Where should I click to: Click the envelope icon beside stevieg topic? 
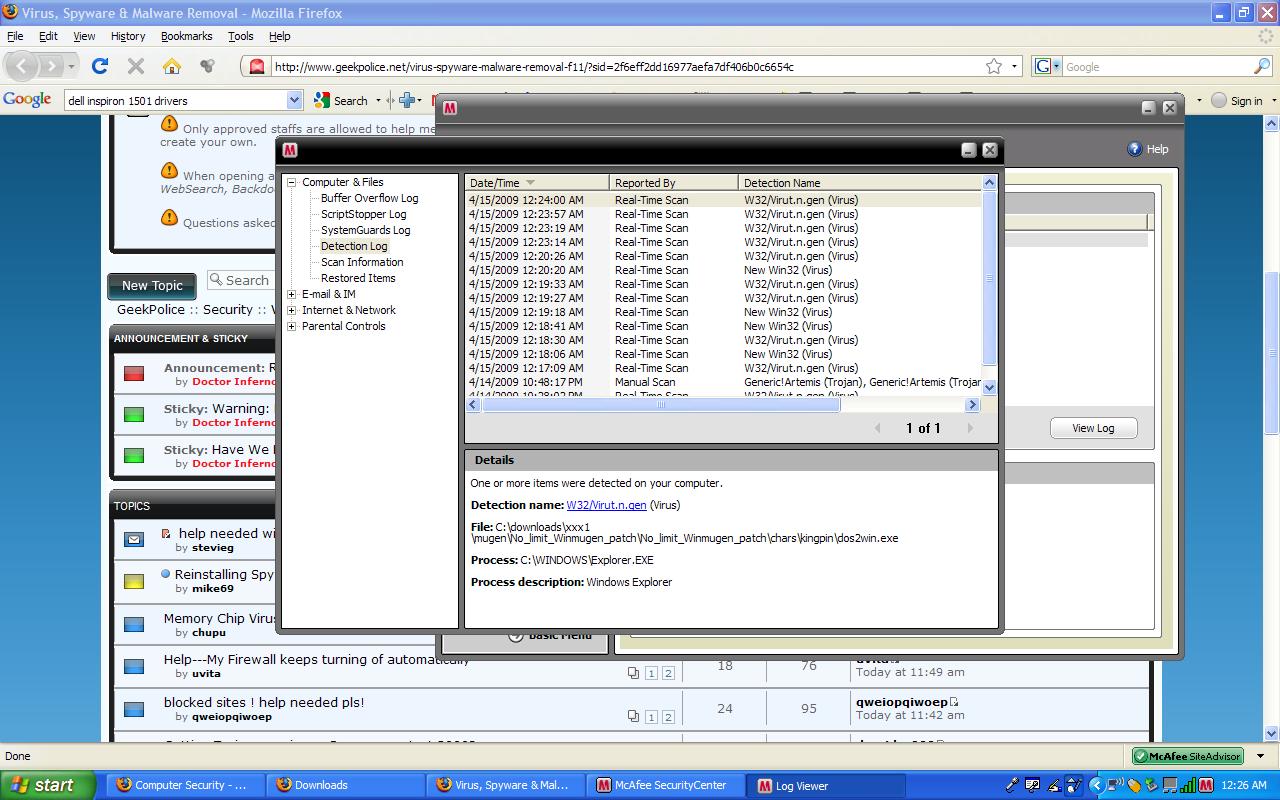(134, 540)
